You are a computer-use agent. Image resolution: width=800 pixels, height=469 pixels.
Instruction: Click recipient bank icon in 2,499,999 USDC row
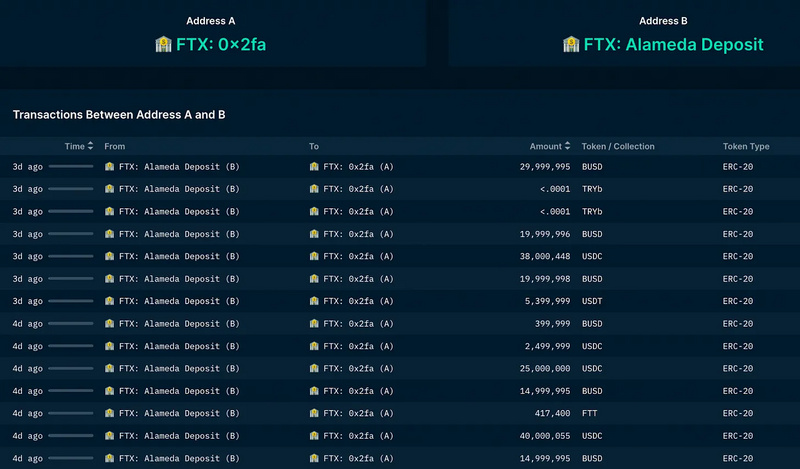(314, 347)
